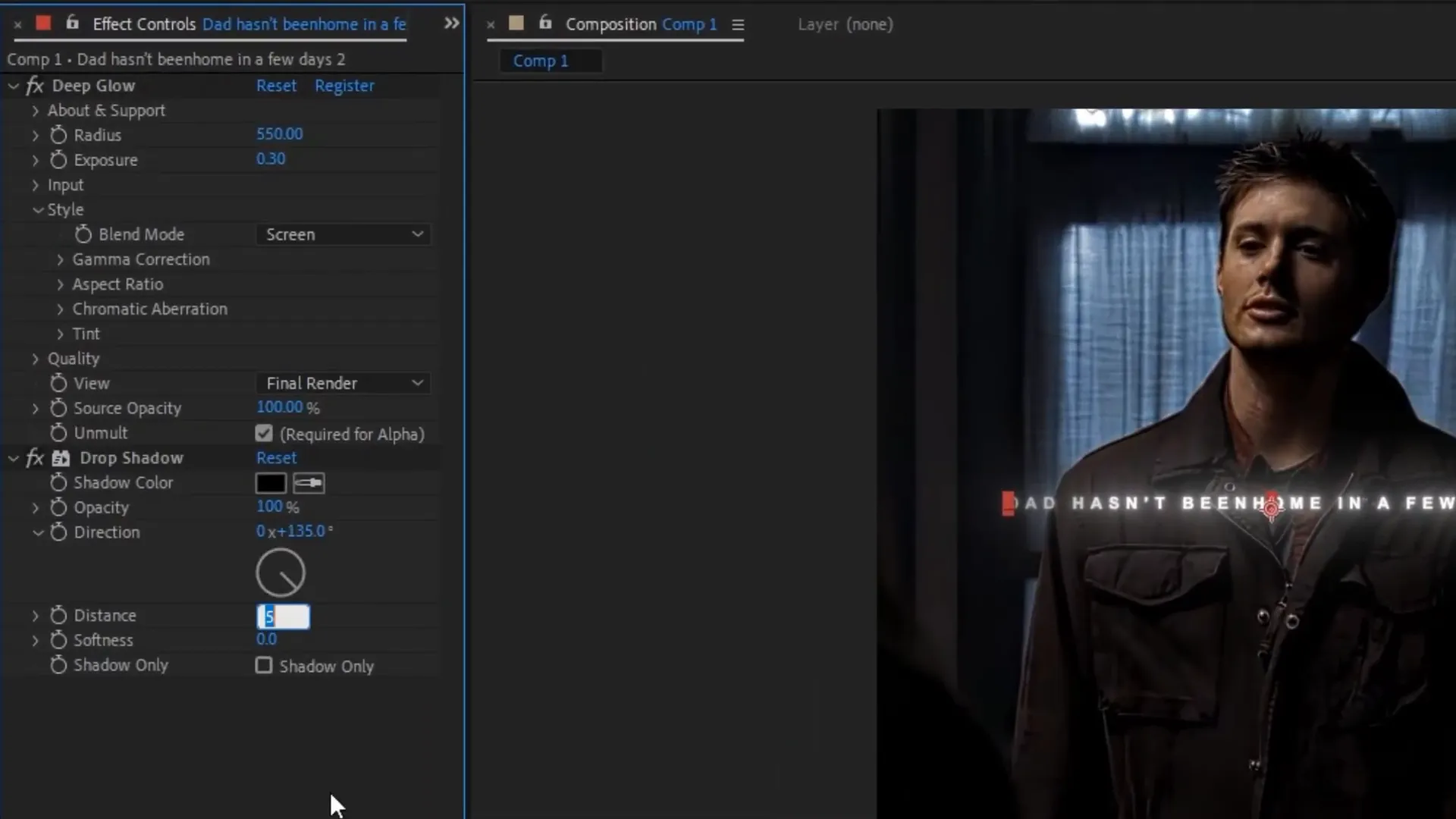Reset the Drop Shadow effect

[276, 458]
